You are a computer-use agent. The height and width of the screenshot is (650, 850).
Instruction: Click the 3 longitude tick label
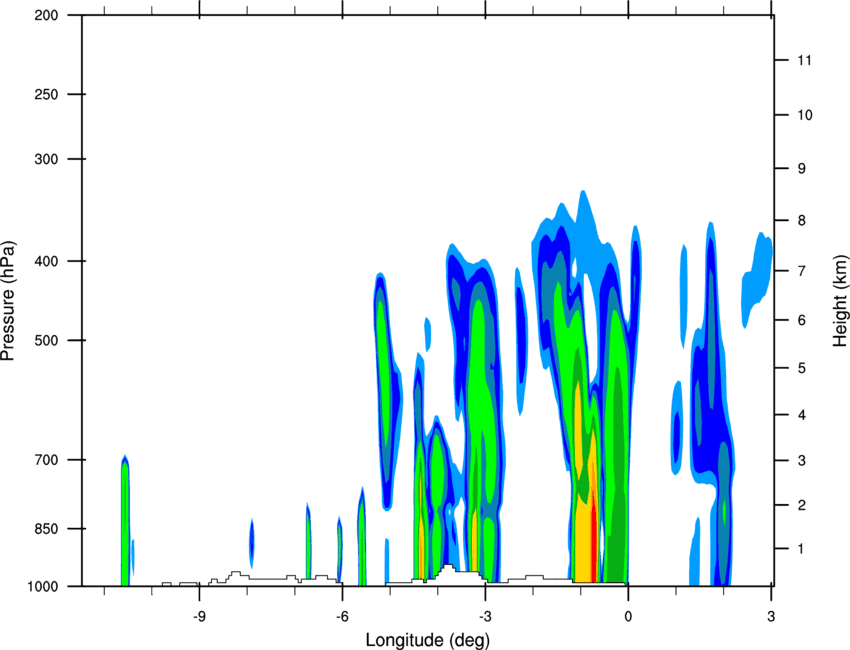(771, 616)
